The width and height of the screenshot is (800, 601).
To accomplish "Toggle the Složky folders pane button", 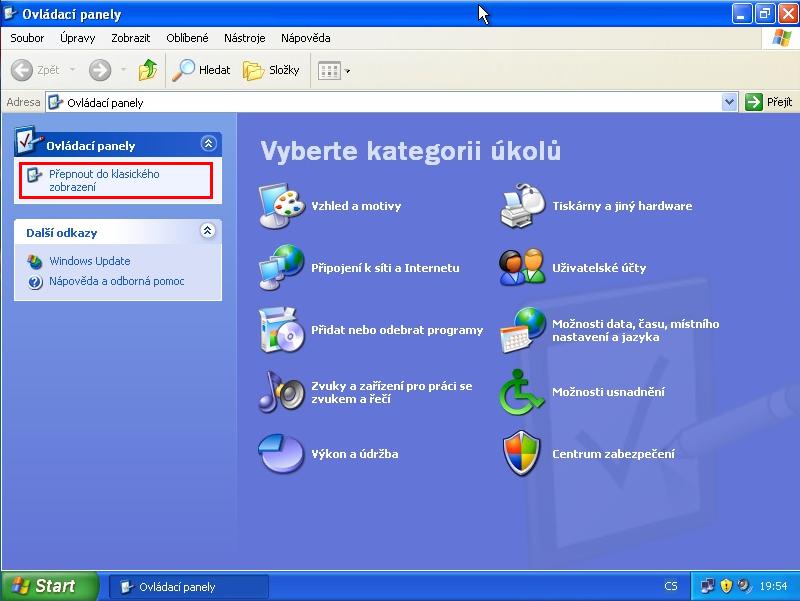I will coord(271,70).
